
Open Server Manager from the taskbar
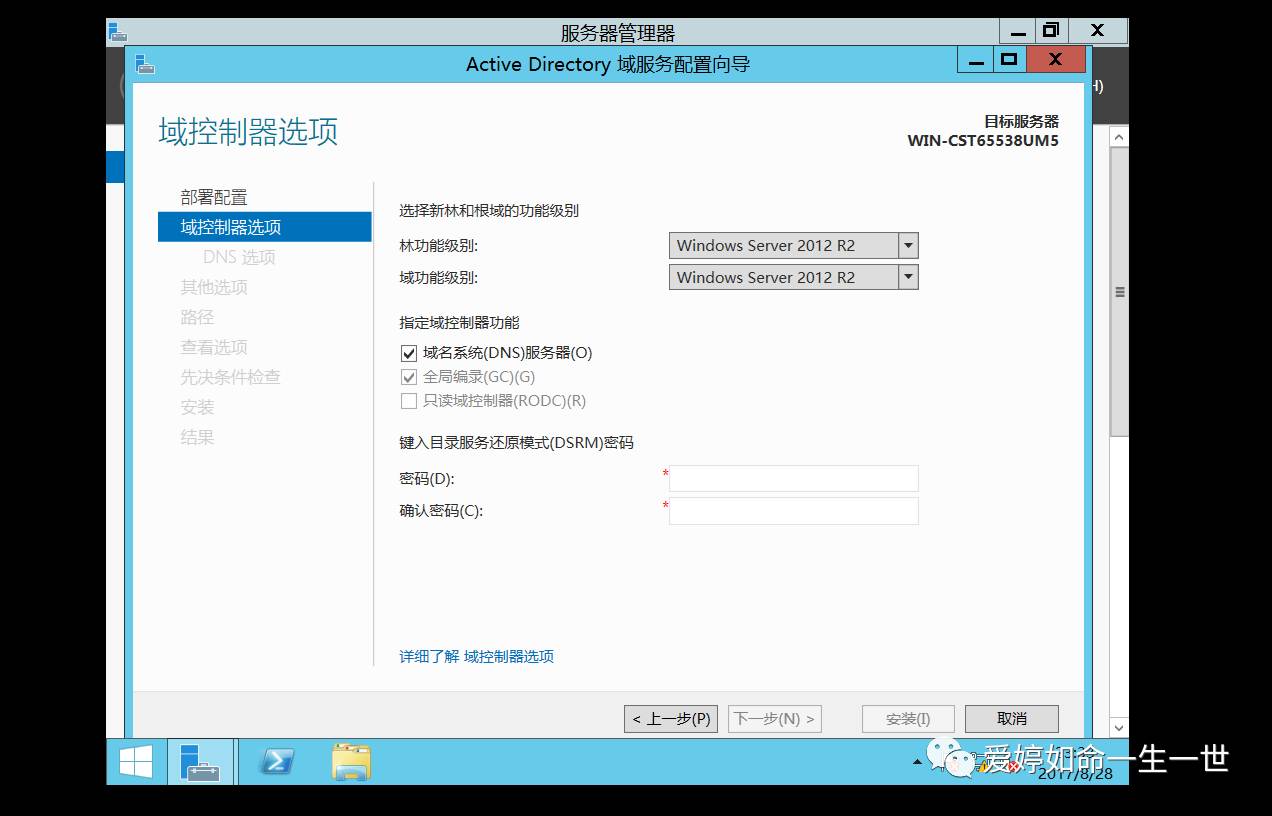pos(200,762)
